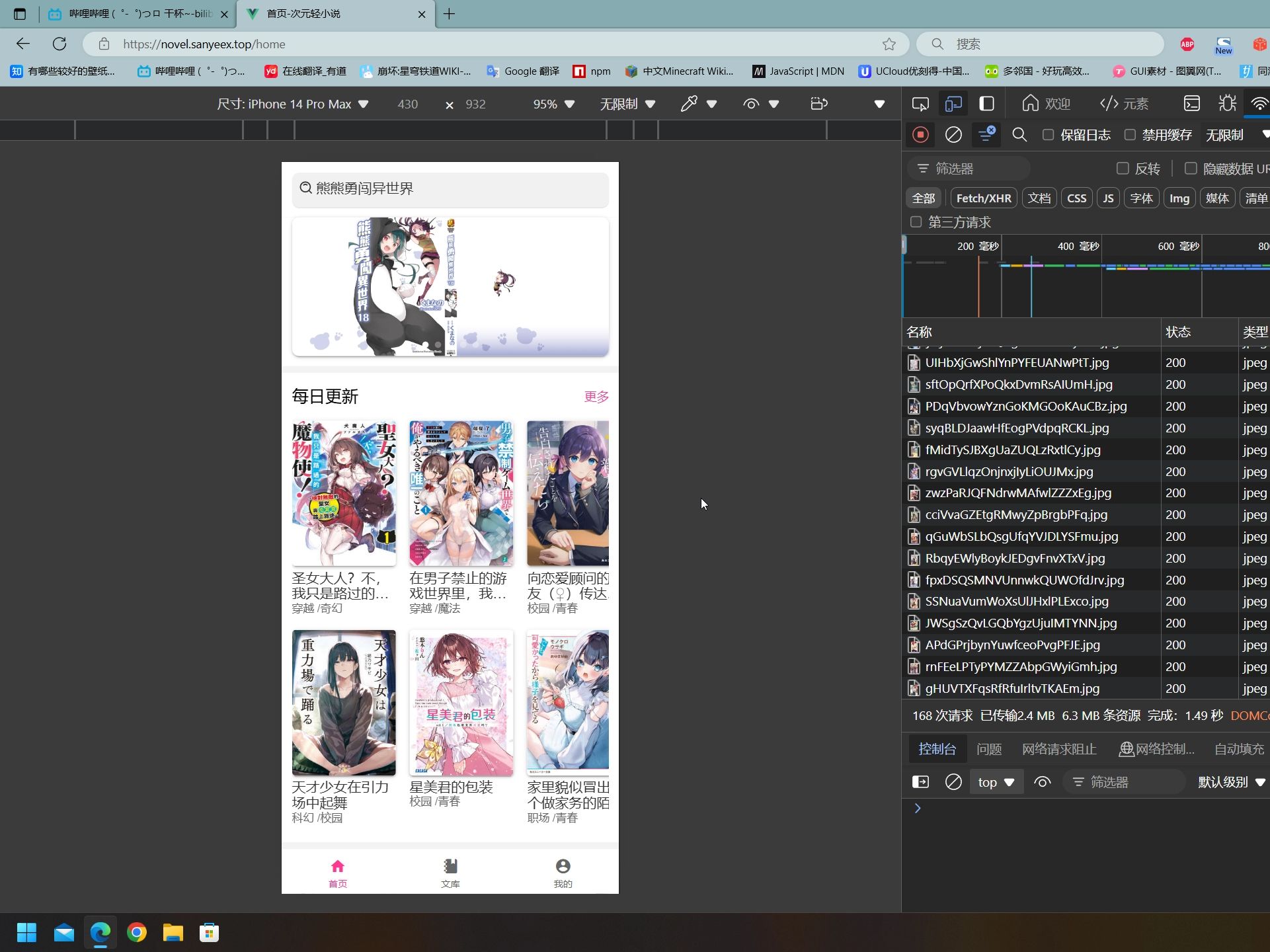
Task: Toggle the console sidebar icon
Action: pyautogui.click(x=920, y=782)
